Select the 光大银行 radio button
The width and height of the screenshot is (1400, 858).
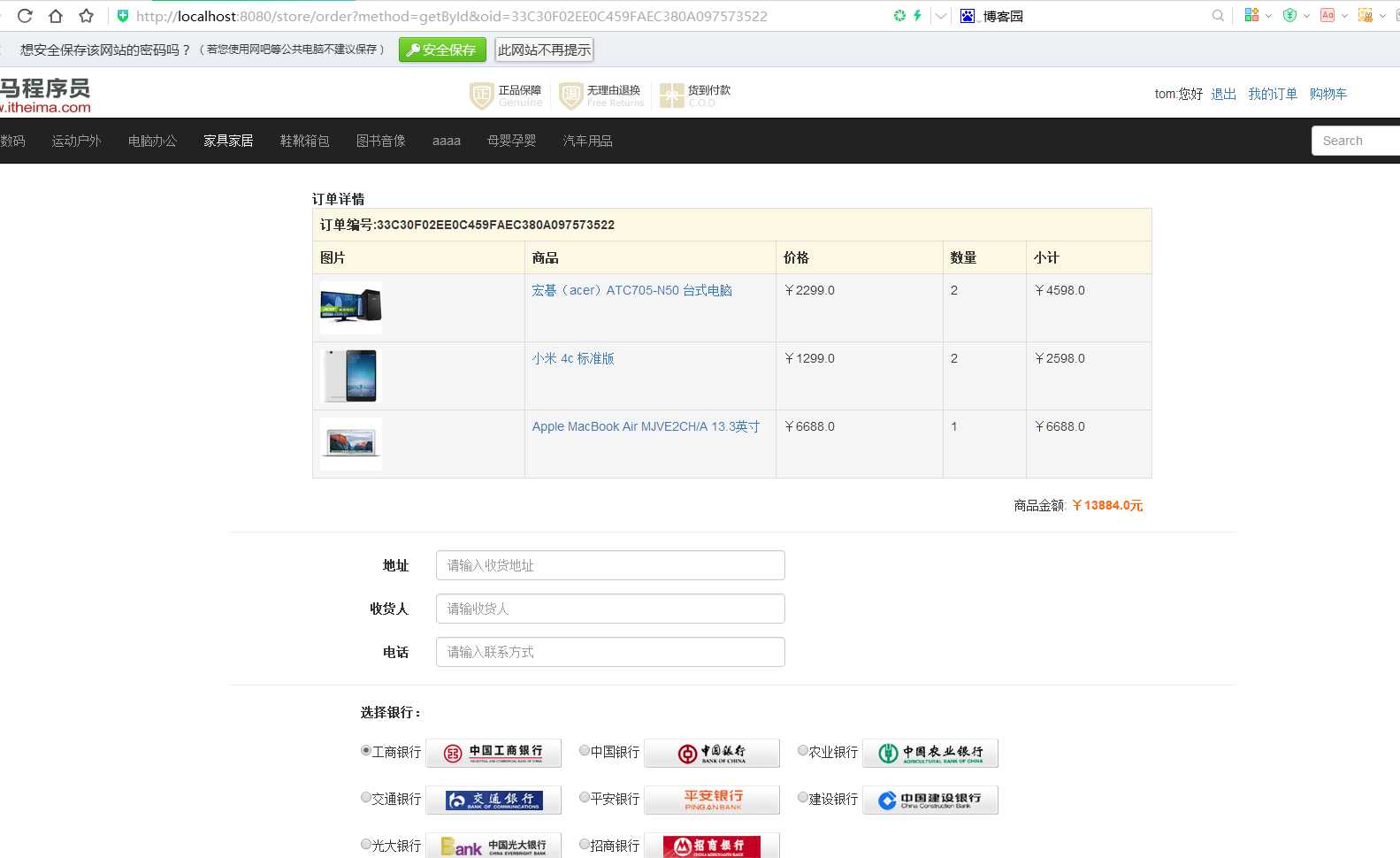tap(366, 844)
